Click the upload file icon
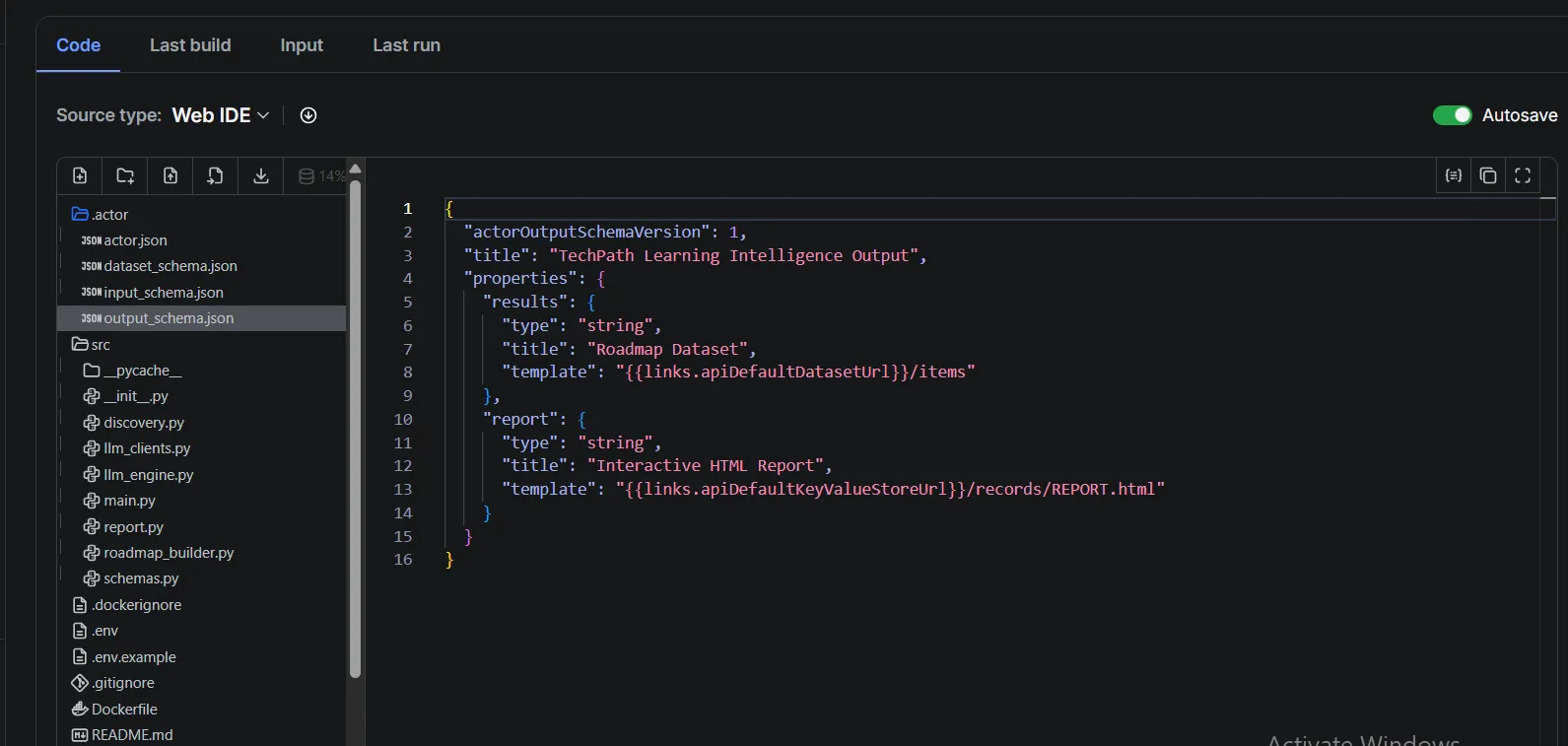This screenshot has width=1568, height=746. coord(170,175)
